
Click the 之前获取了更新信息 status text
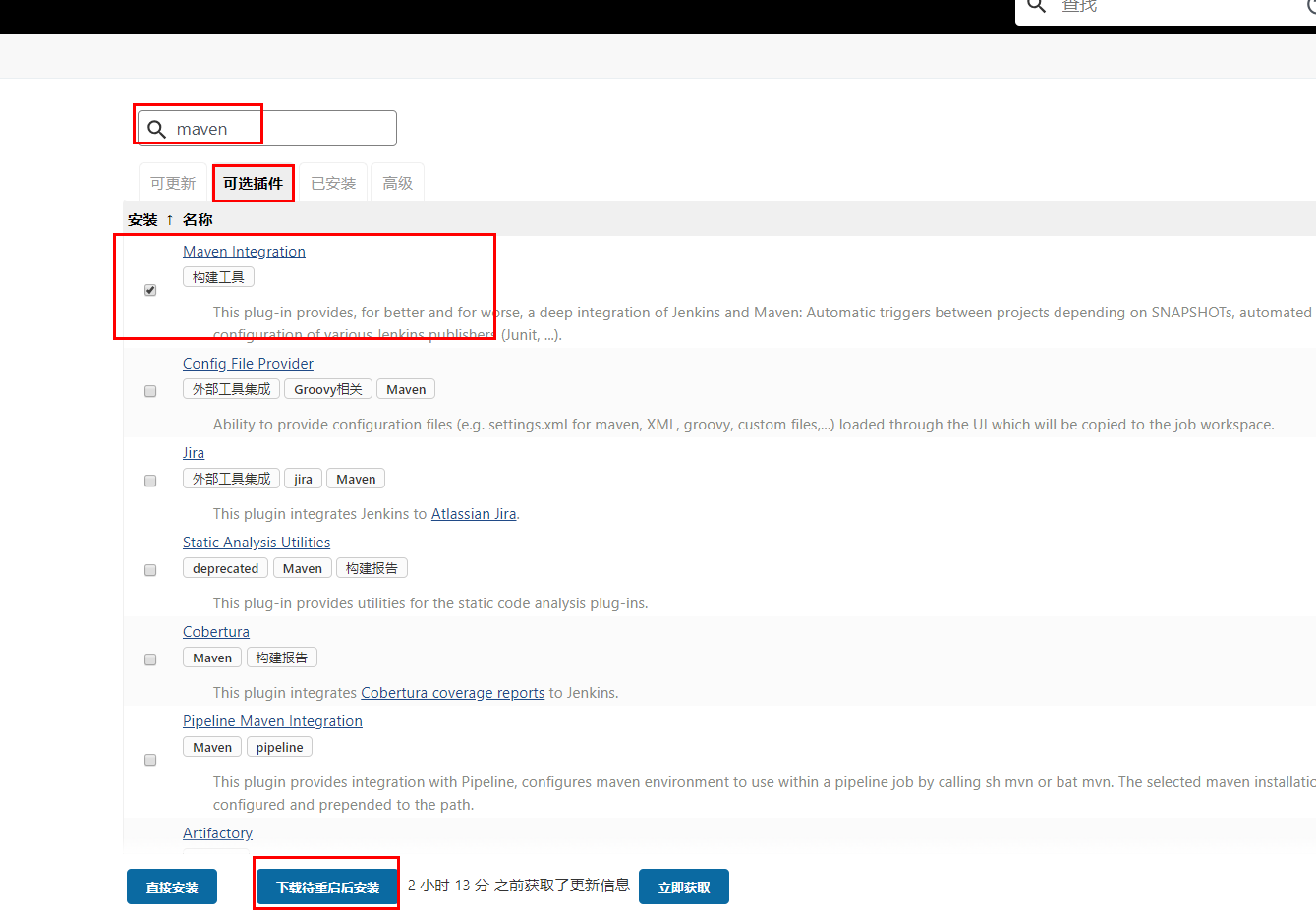519,886
